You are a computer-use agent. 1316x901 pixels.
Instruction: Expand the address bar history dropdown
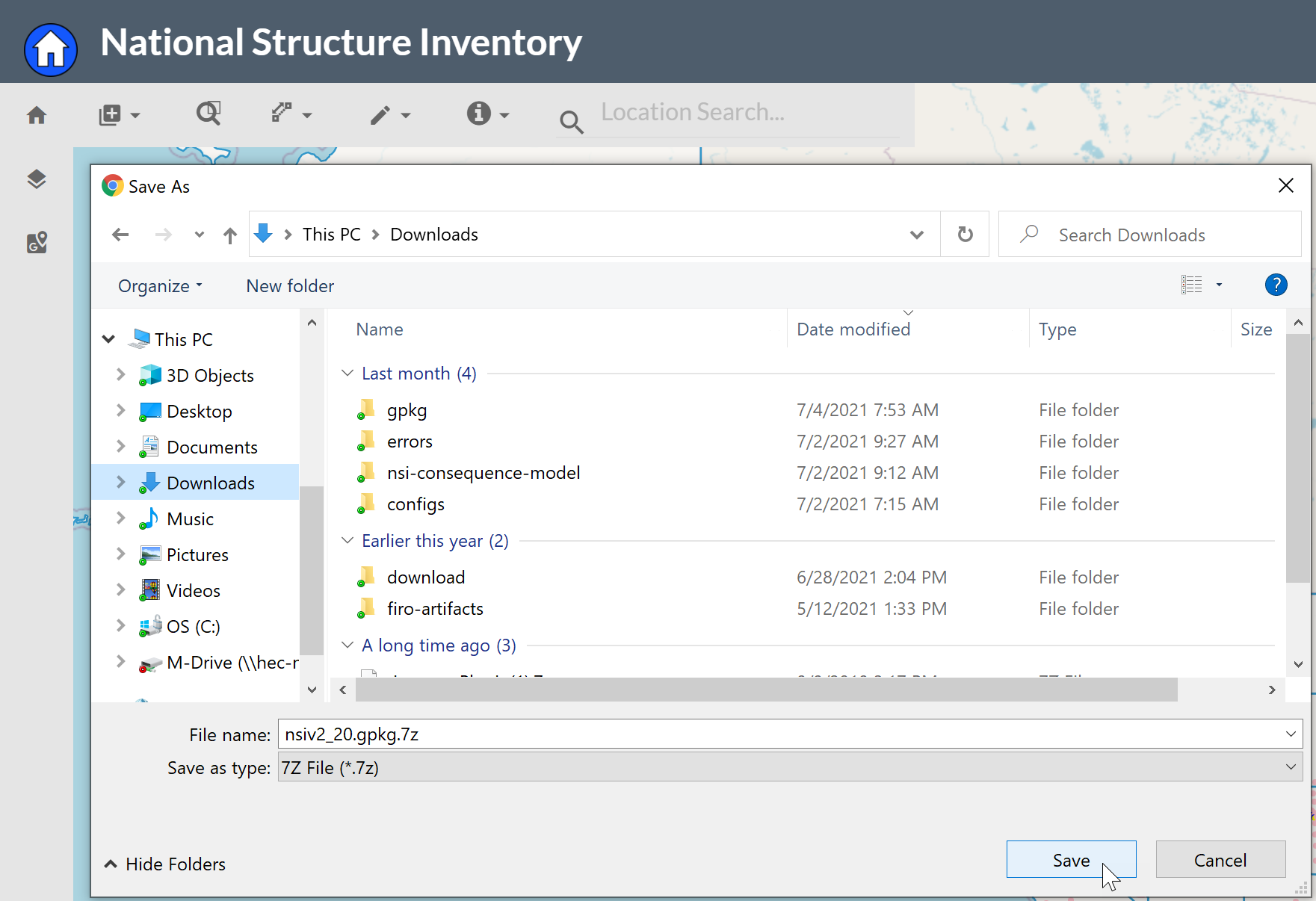tap(917, 235)
